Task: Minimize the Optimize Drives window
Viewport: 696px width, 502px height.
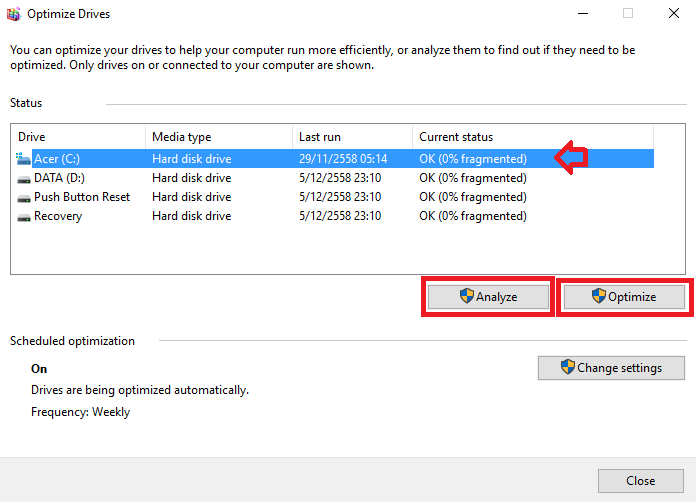Action: (x=583, y=14)
